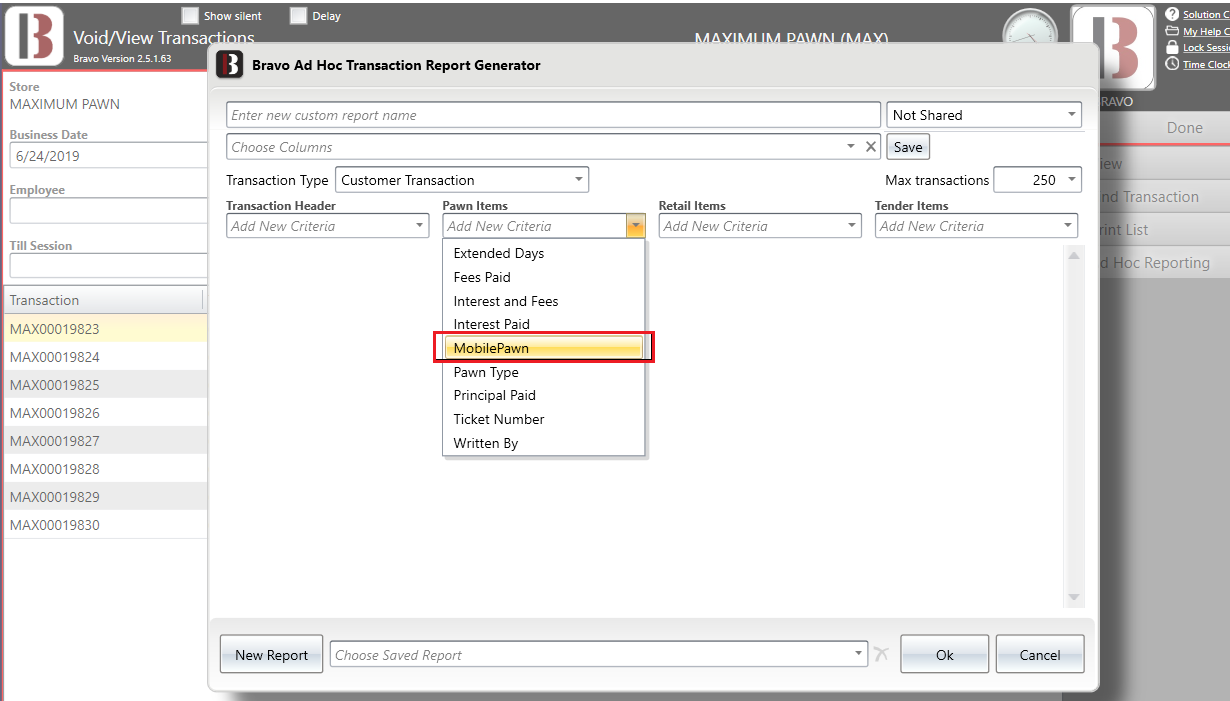The width and height of the screenshot is (1230, 701).
Task: Click the Cancel button
Action: pyautogui.click(x=1040, y=655)
